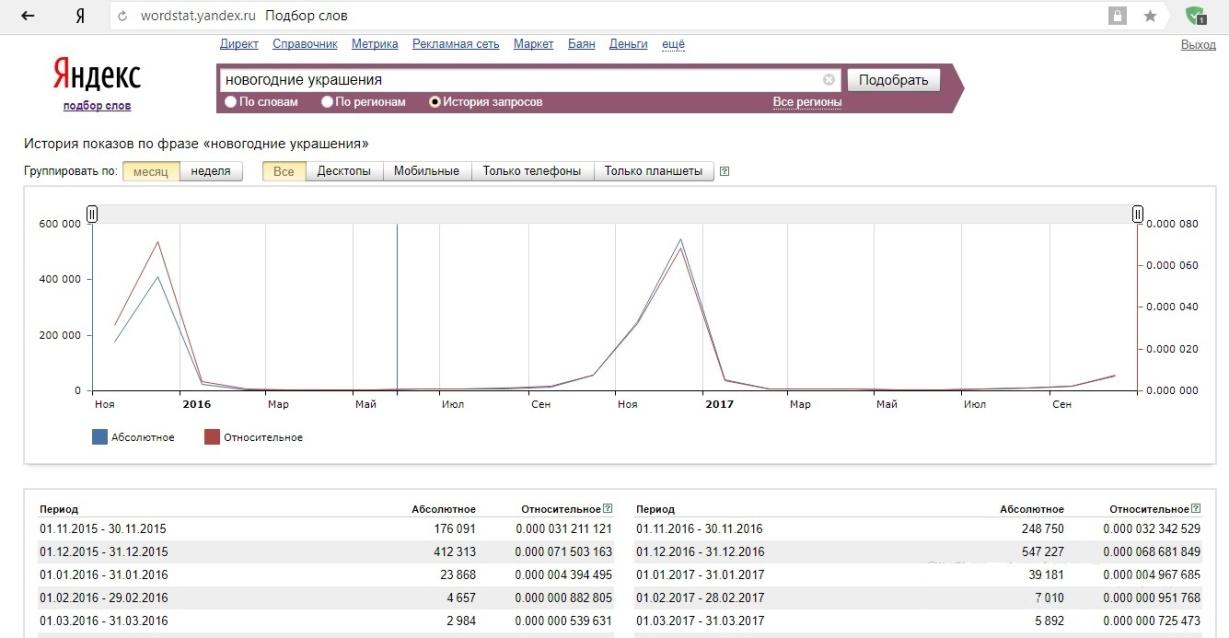Switch to the Только телефоны tab
This screenshot has width=1229, height=638.
[x=532, y=171]
